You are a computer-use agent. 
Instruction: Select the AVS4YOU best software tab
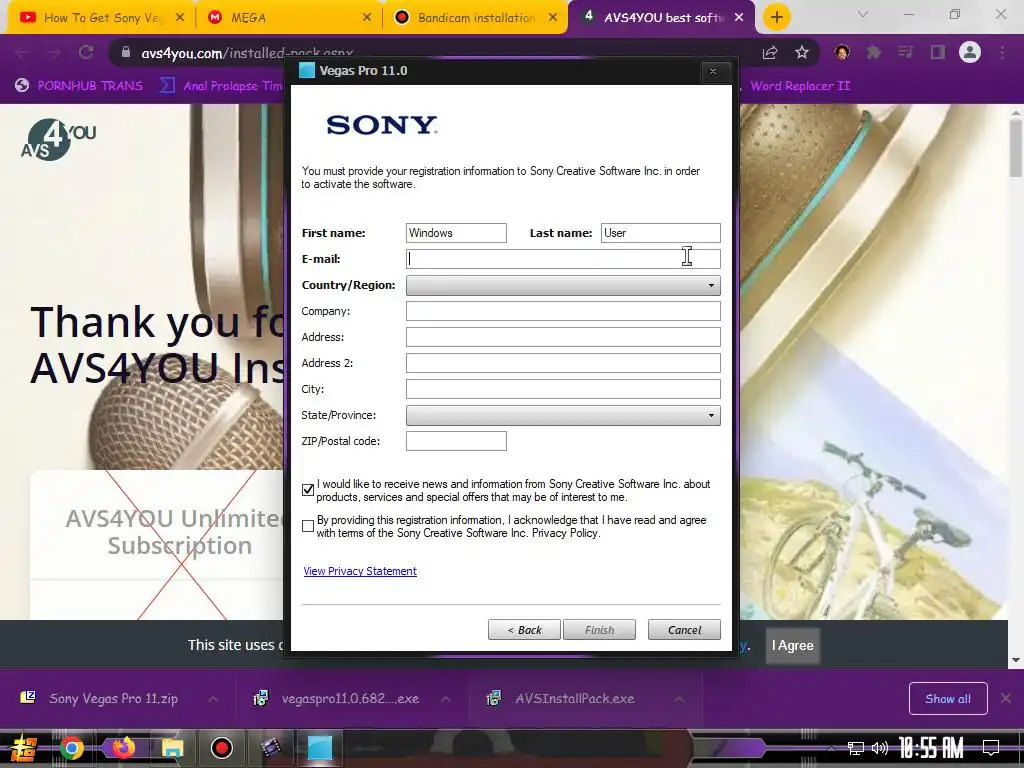pyautogui.click(x=663, y=18)
